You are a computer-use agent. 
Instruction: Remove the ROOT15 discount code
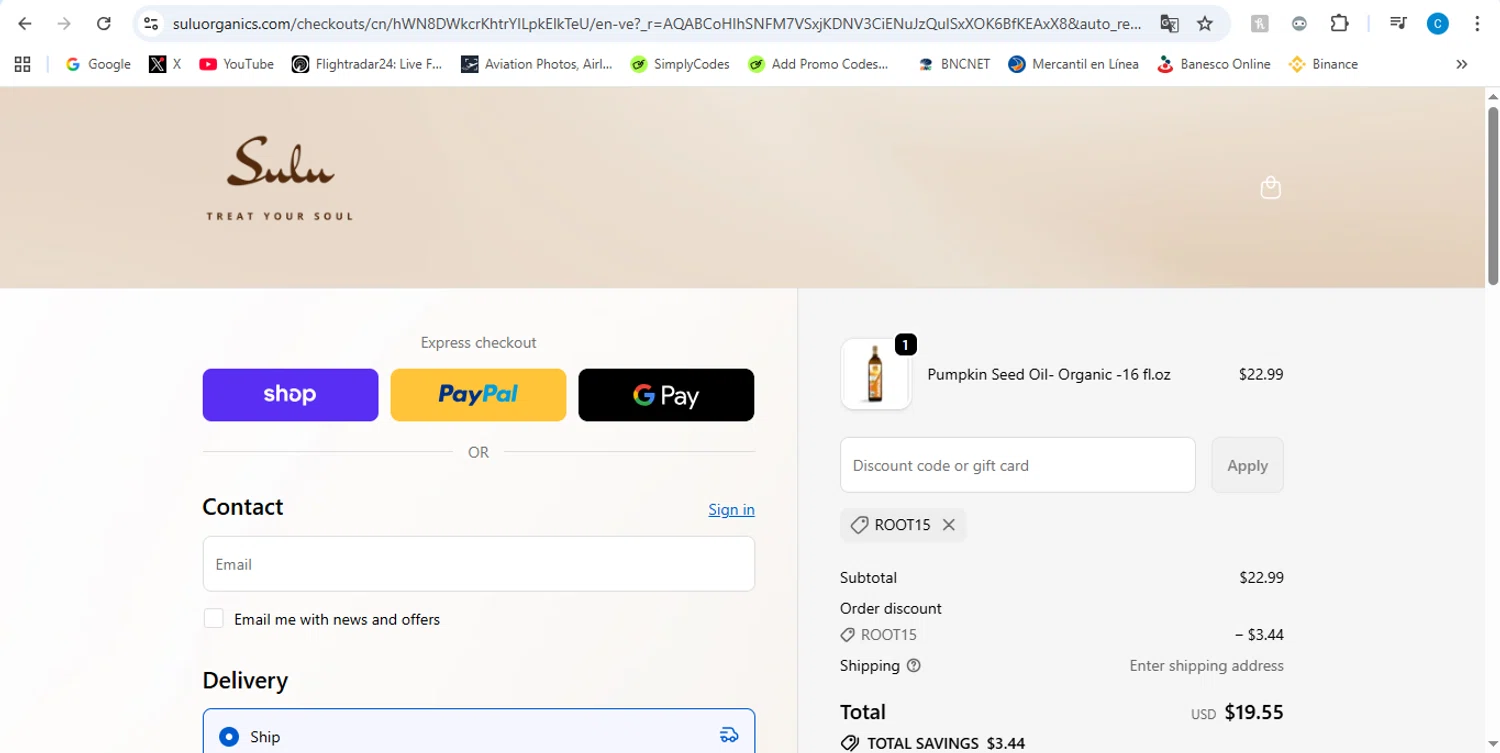pyautogui.click(x=949, y=525)
